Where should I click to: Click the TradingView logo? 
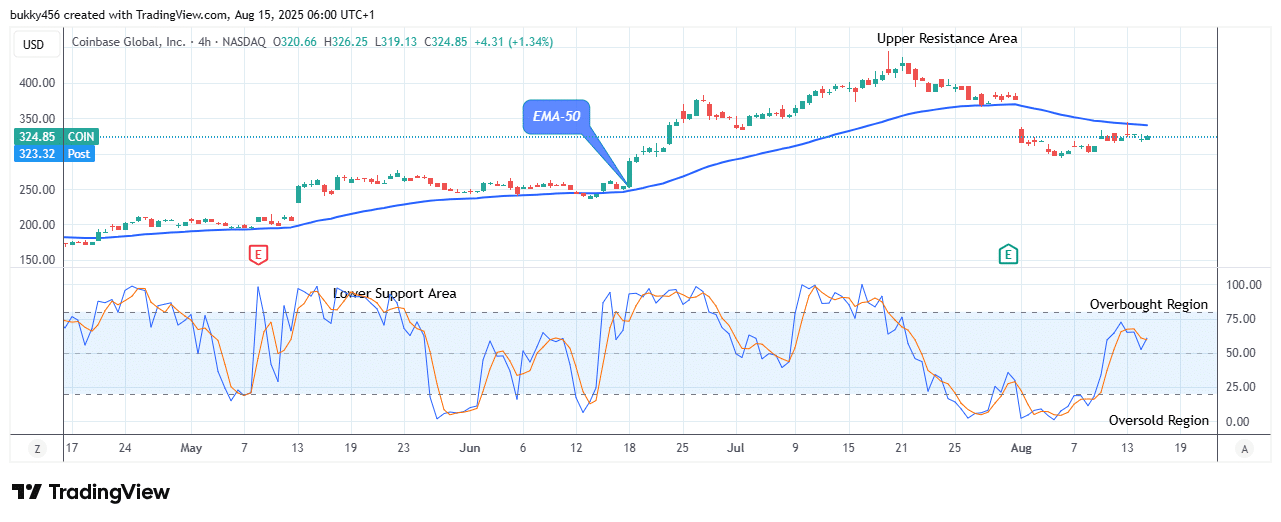point(90,492)
